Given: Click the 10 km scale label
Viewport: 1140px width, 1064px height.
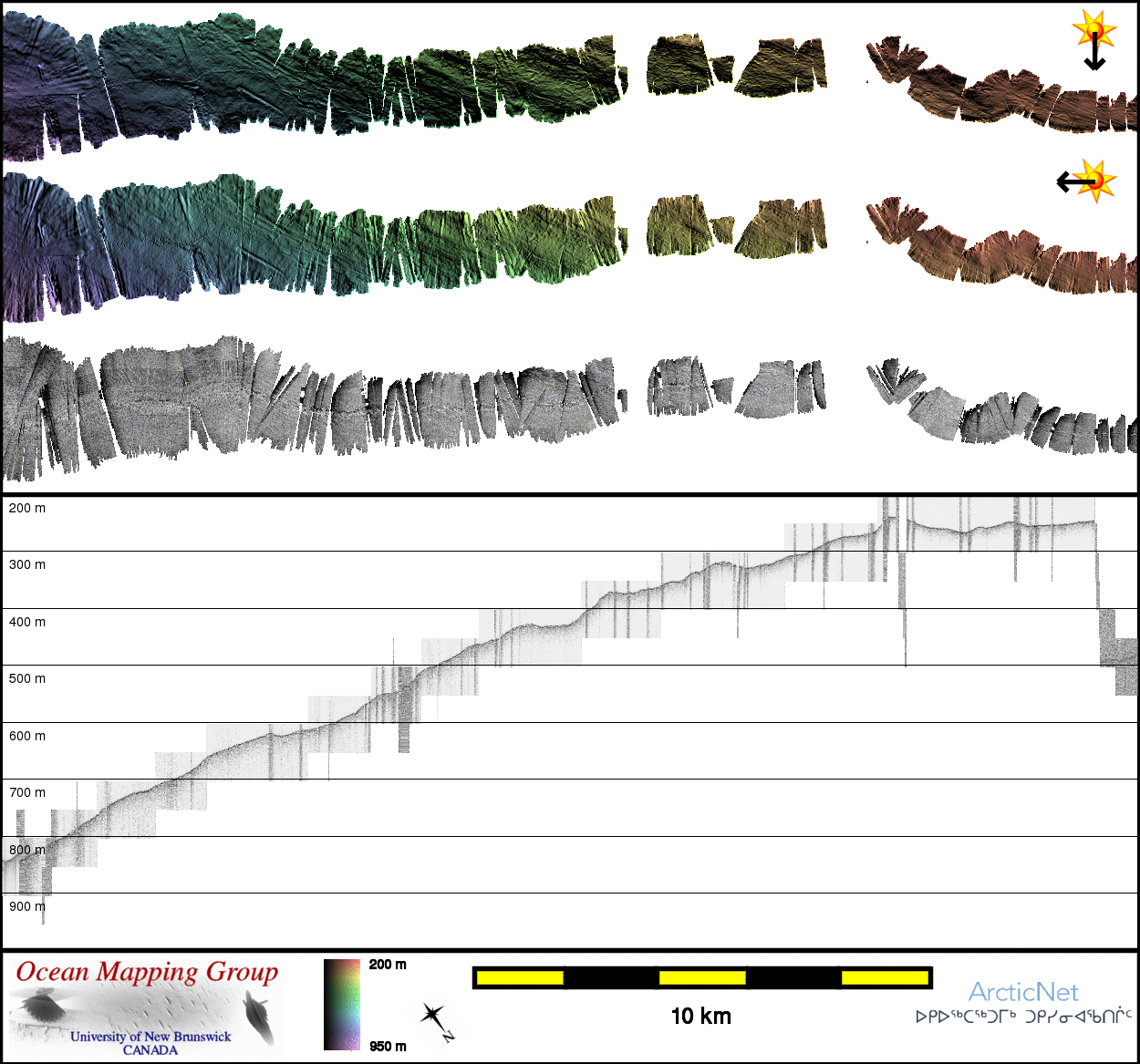Looking at the screenshot, I should [700, 1016].
